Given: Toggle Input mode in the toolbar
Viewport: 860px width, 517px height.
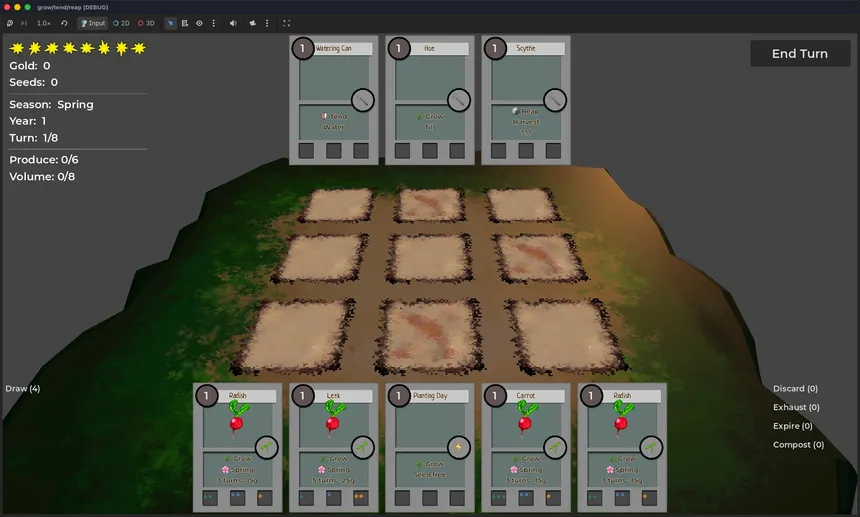Looking at the screenshot, I should point(92,23).
